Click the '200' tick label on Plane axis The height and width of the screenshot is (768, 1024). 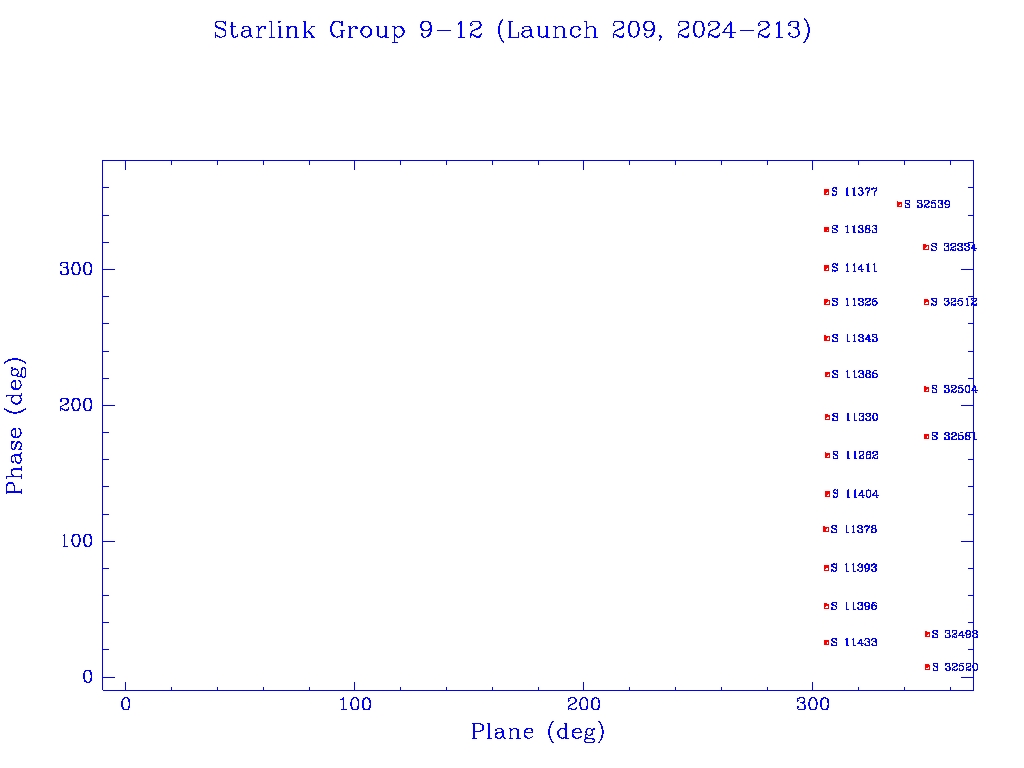coord(583,704)
